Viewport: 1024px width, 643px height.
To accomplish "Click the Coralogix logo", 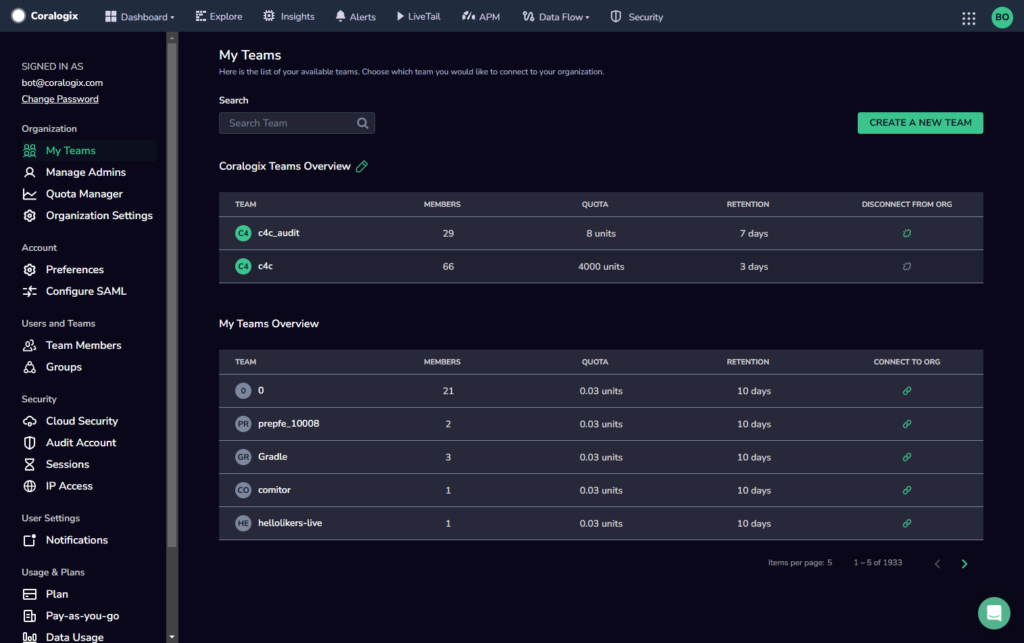I will click(x=45, y=16).
